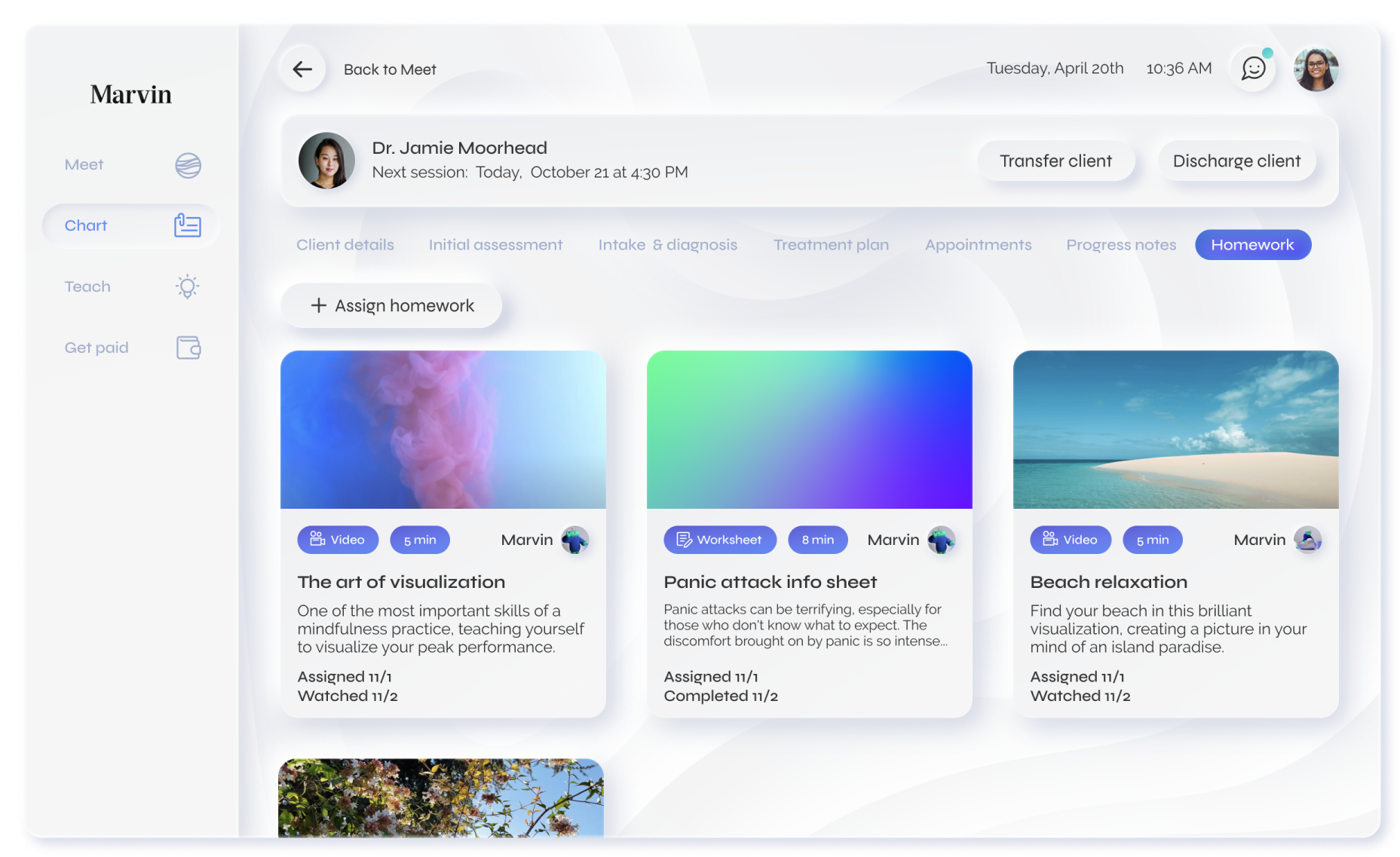Screen dimensions: 1400x857
Task: Click Marvin avatar on Panic attack info sheet card
Action: [x=941, y=540]
